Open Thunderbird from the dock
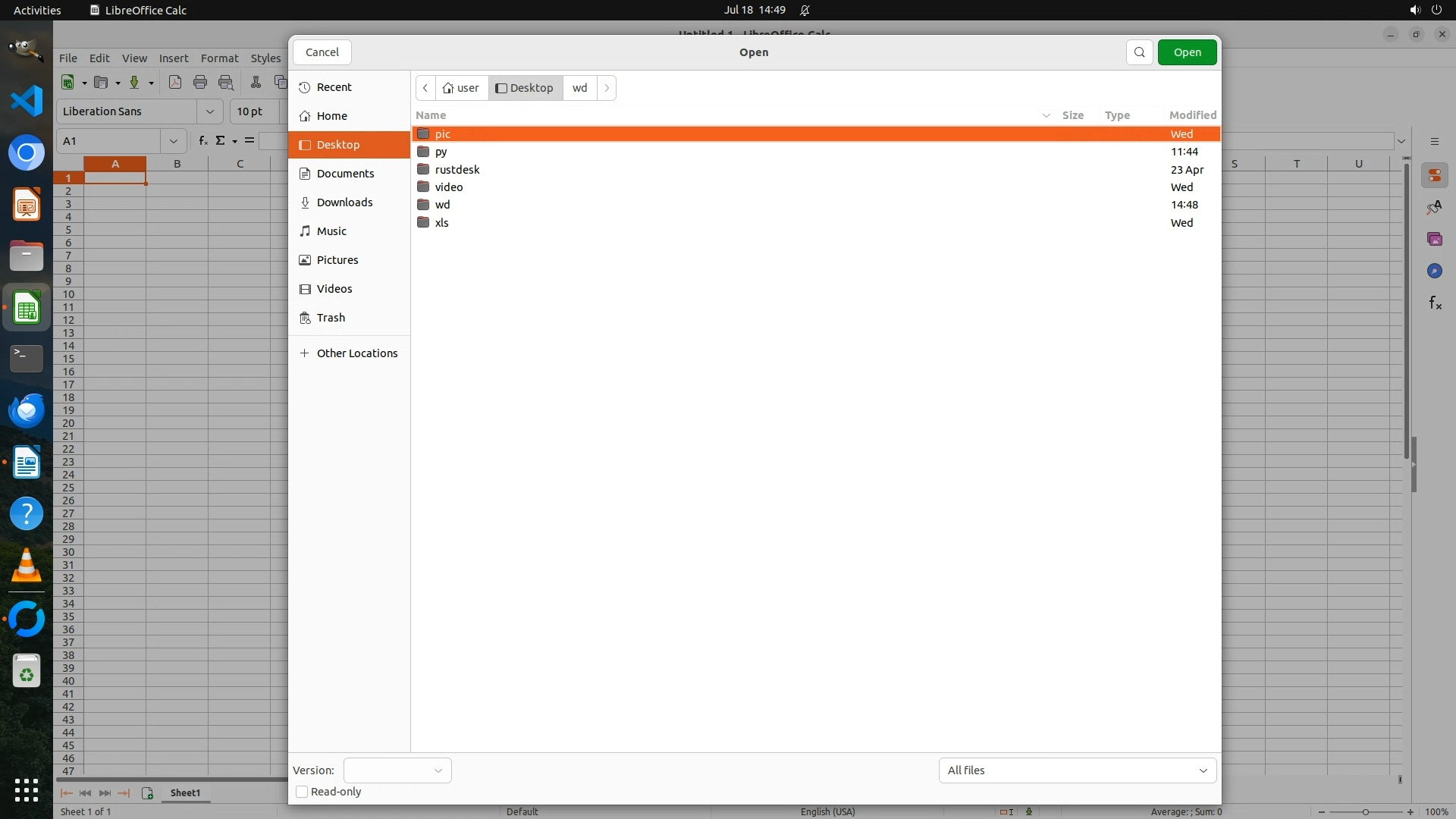The width and height of the screenshot is (1456, 819). [x=27, y=410]
